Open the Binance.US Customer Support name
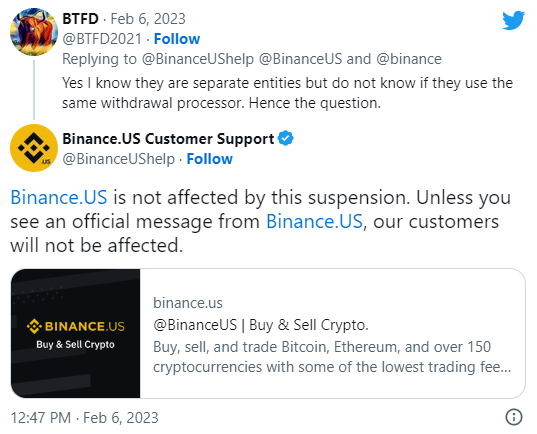Screen dimensions: 537x434 (168, 139)
